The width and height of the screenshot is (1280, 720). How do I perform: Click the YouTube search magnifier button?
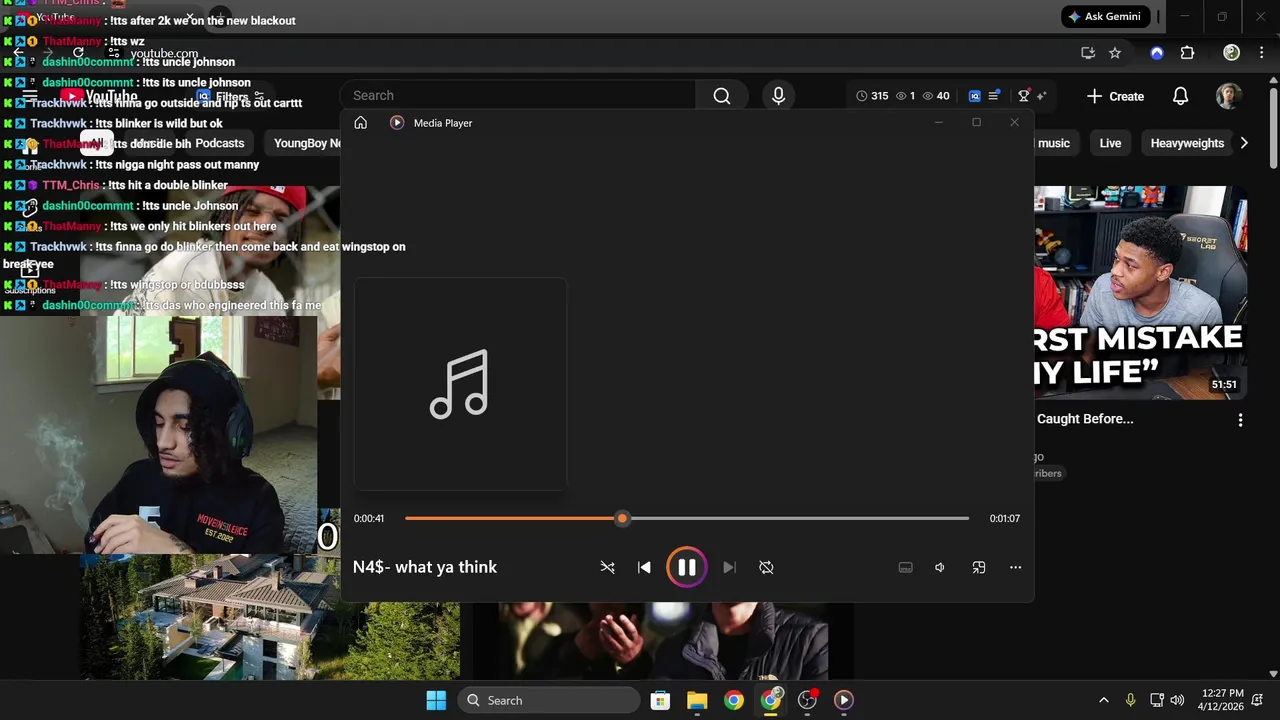tap(722, 96)
